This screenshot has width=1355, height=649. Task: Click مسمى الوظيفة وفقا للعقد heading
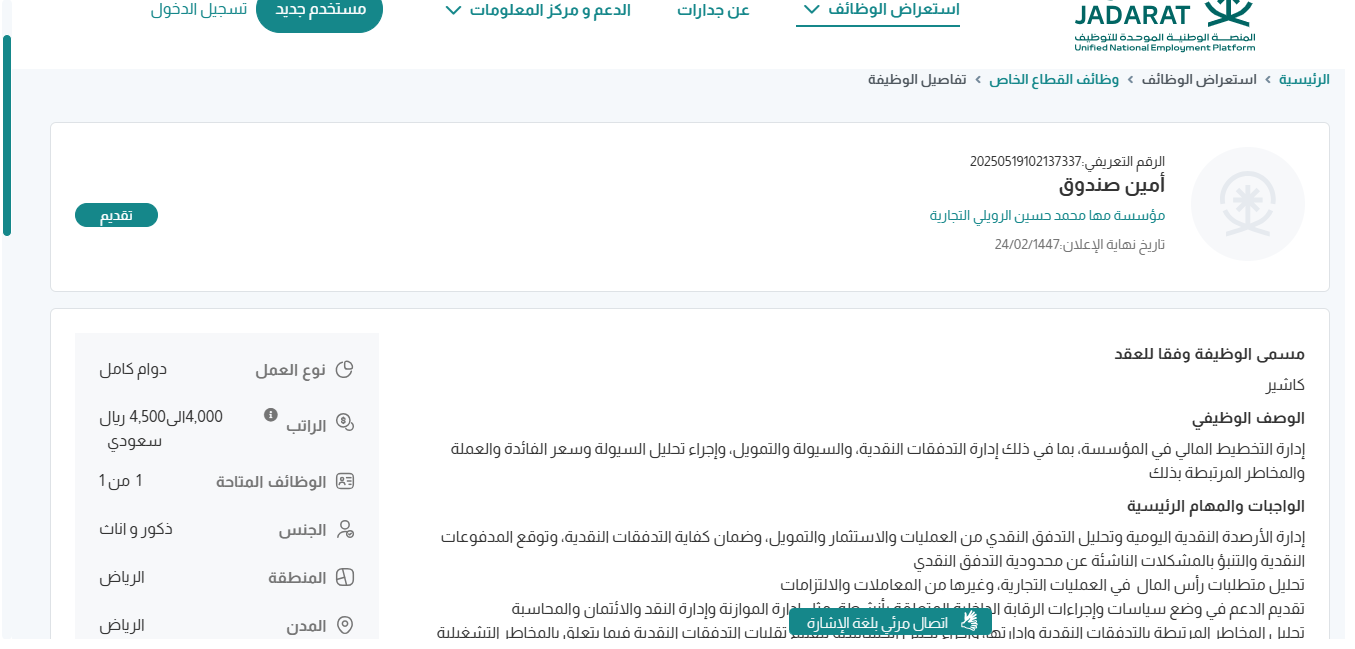click(1209, 354)
